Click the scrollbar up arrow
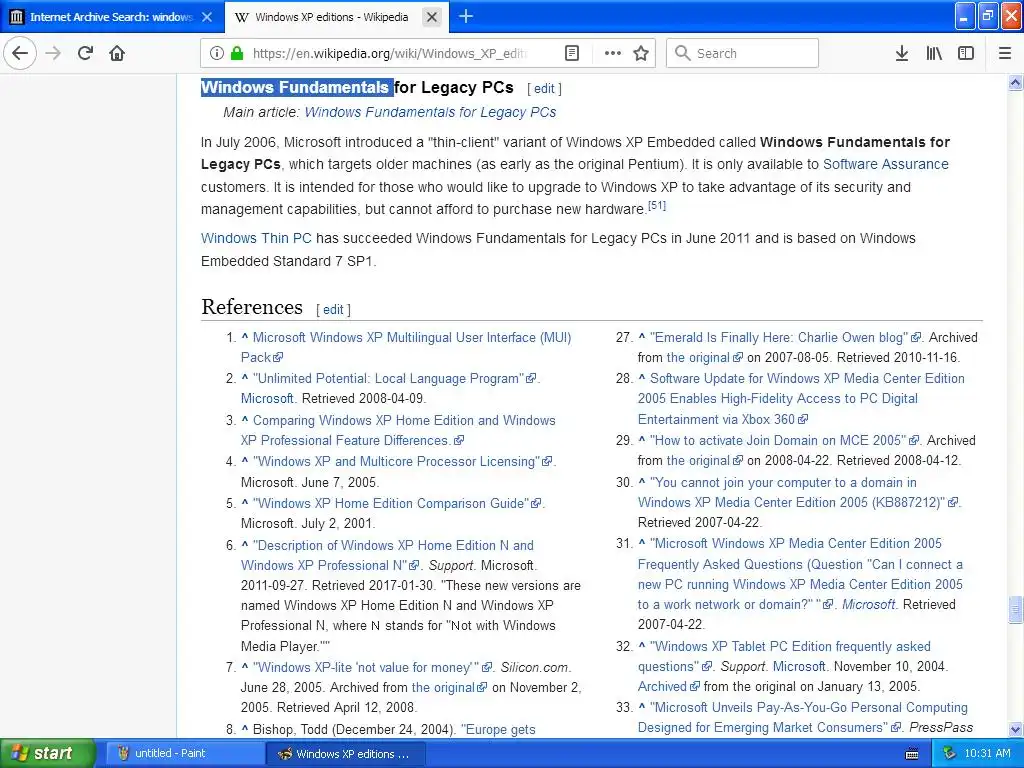1024x768 pixels. [x=1016, y=82]
